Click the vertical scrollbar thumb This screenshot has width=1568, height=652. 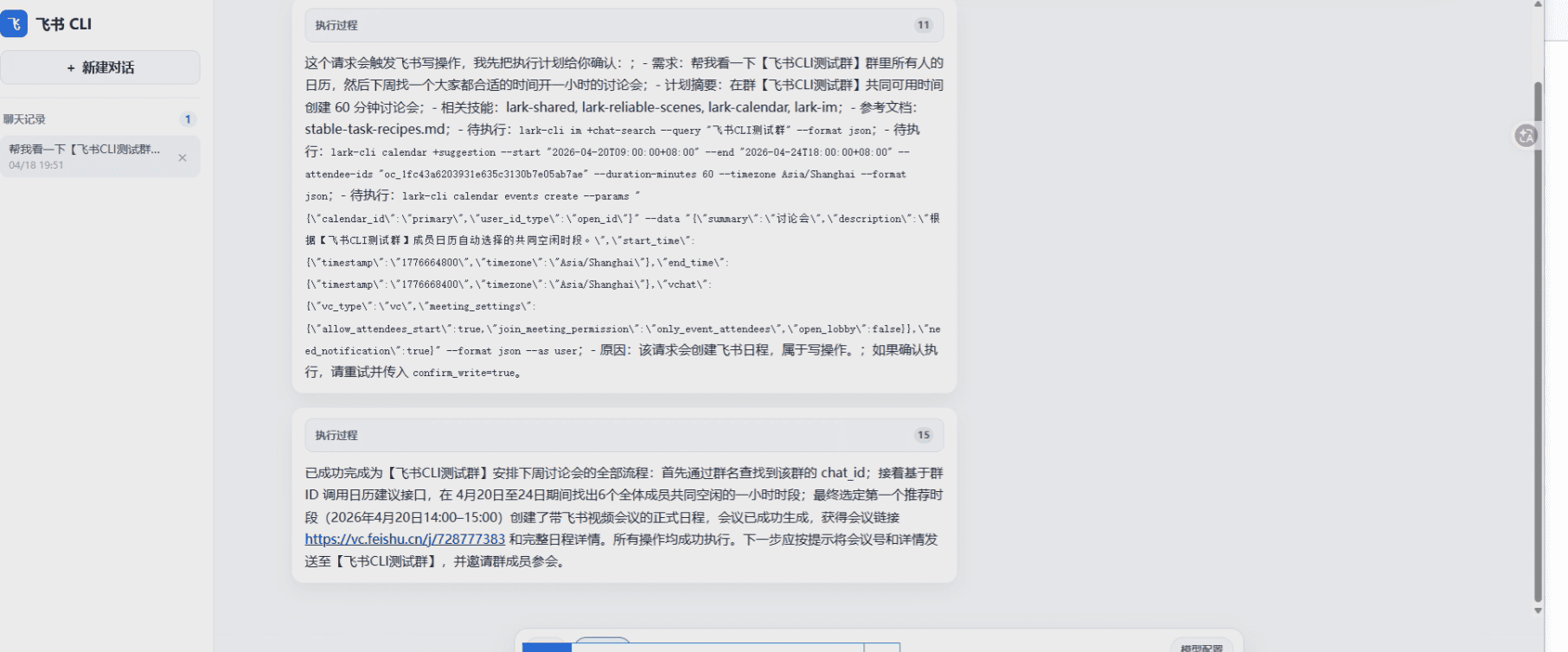[1538, 342]
